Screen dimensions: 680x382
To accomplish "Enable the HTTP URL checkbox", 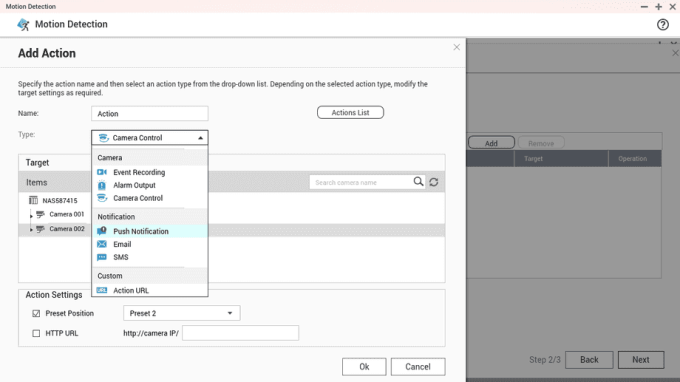I will [36, 333].
